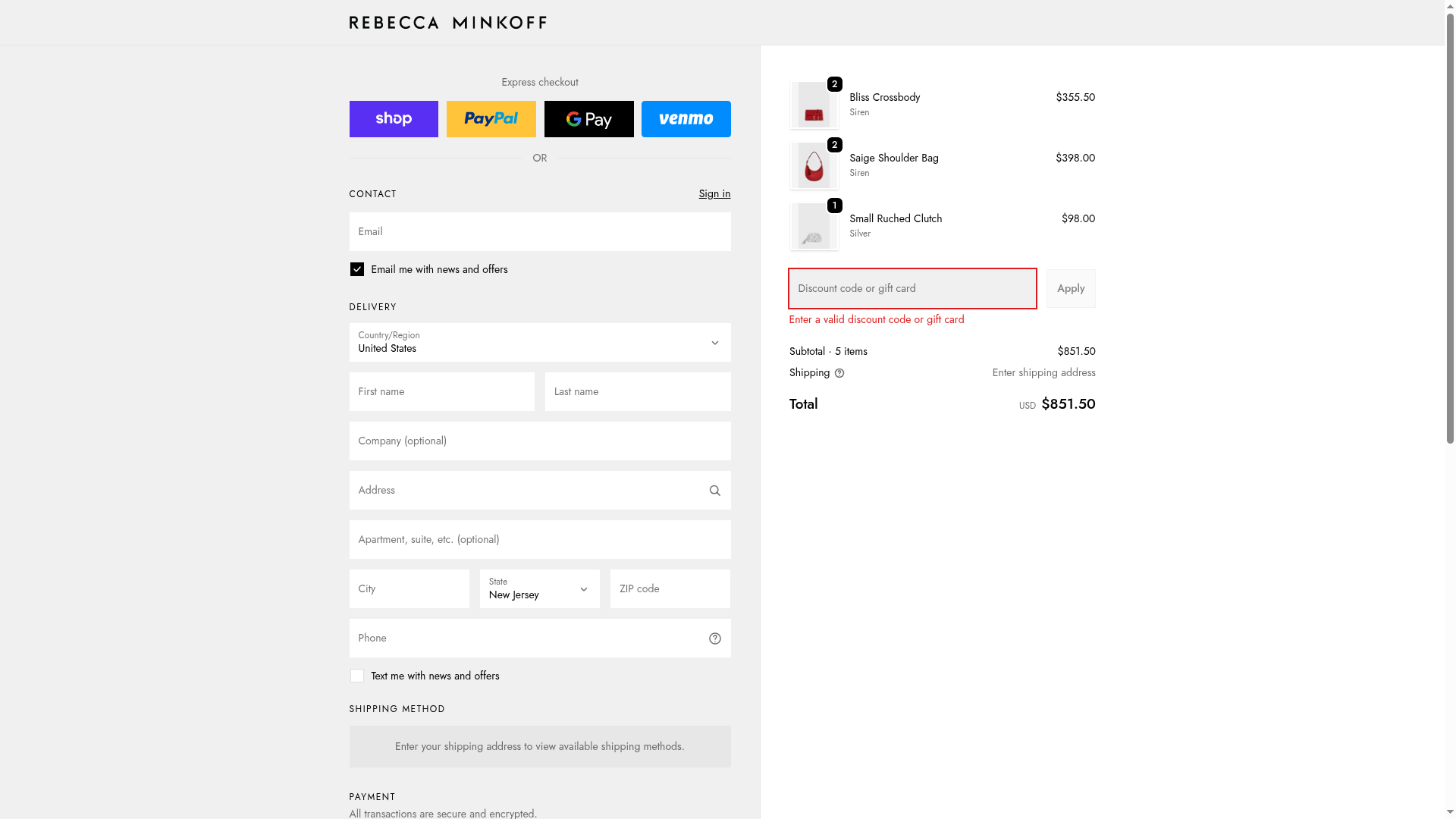The height and width of the screenshot is (819, 1456).
Task: Focus the discount code or gift card field
Action: click(x=912, y=289)
